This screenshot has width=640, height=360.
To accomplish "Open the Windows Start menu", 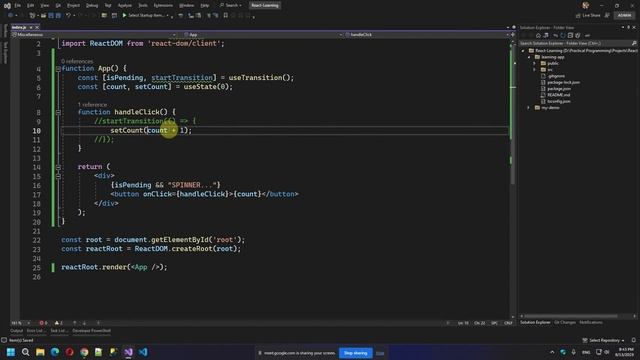I will pyautogui.click(x=11, y=352).
